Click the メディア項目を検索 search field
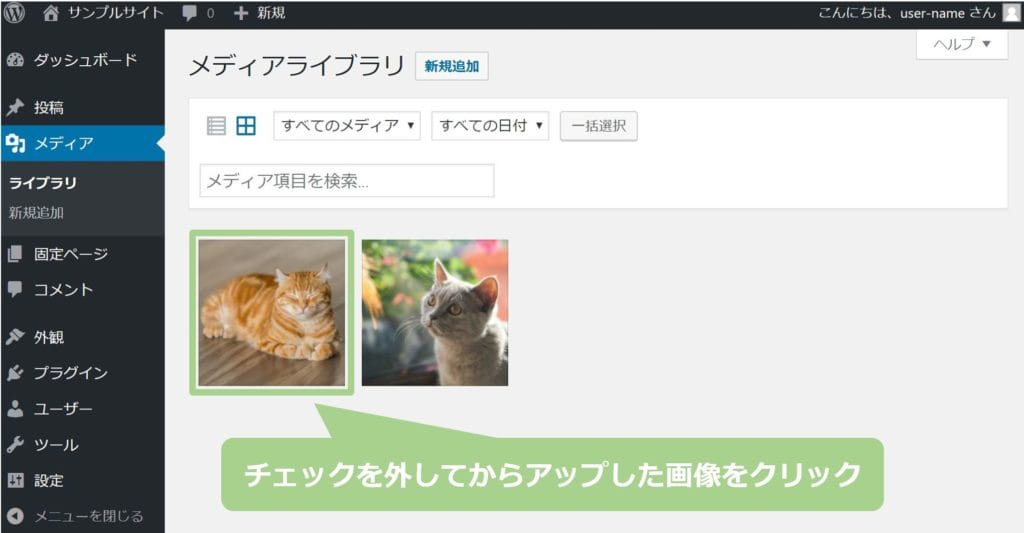The height and width of the screenshot is (533, 1024). tap(347, 181)
